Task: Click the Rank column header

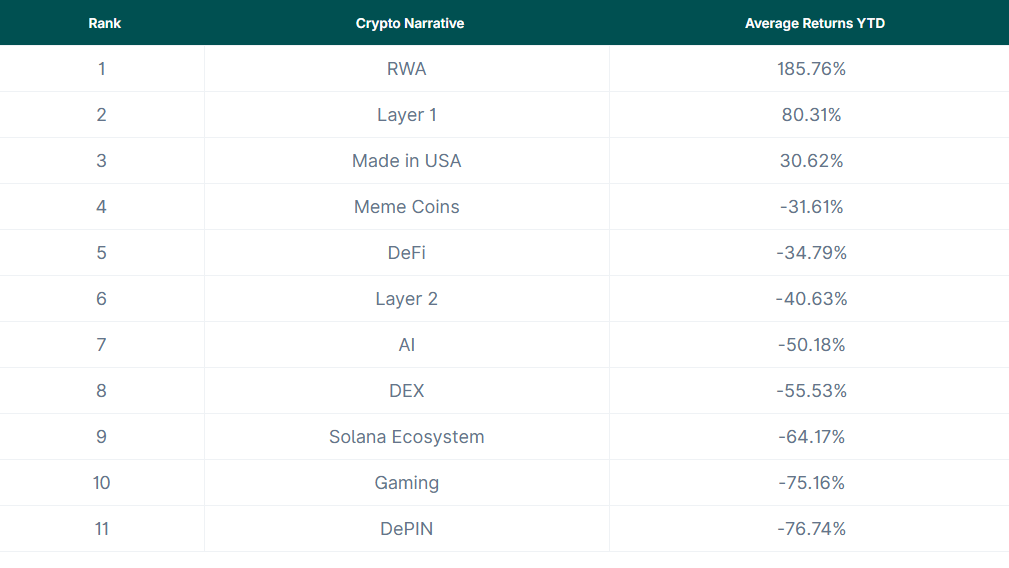Action: tap(104, 23)
